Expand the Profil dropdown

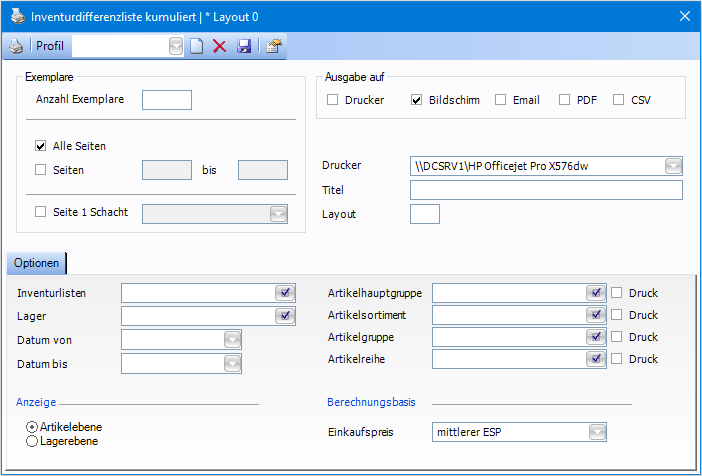(176, 46)
